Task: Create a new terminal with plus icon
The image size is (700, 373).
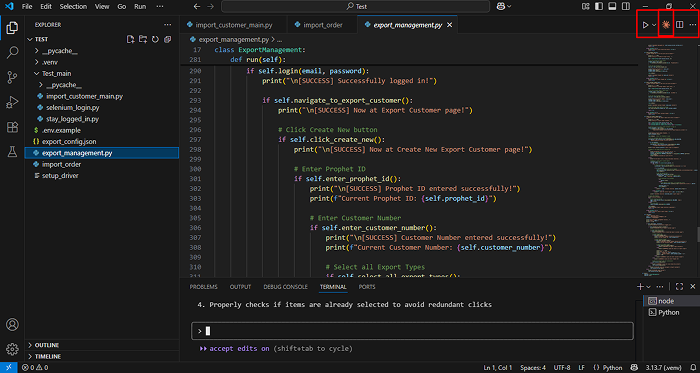Action: pyautogui.click(x=640, y=286)
